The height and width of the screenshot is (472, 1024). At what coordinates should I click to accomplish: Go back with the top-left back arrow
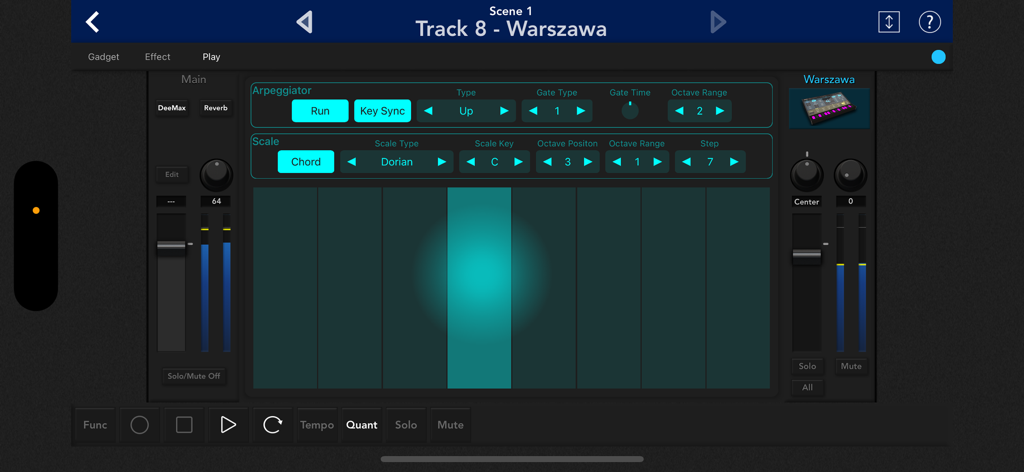pyautogui.click(x=93, y=22)
